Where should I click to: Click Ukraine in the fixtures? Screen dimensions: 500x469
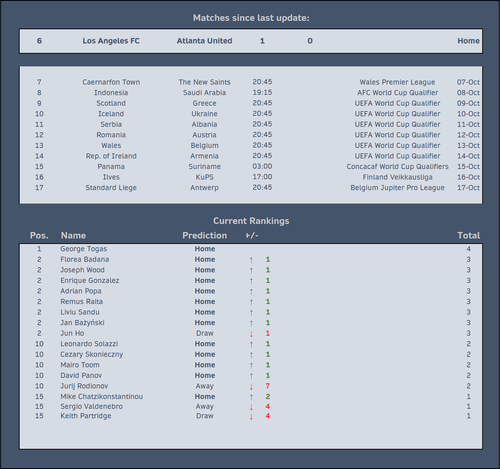204,114
